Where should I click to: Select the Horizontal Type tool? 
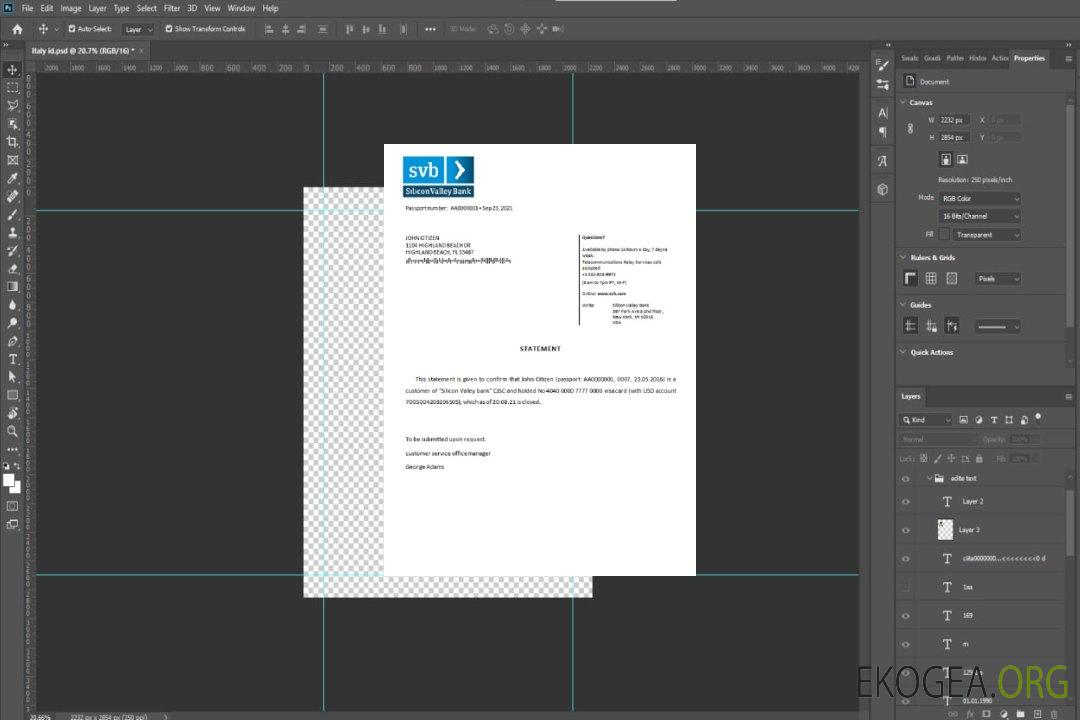12,359
